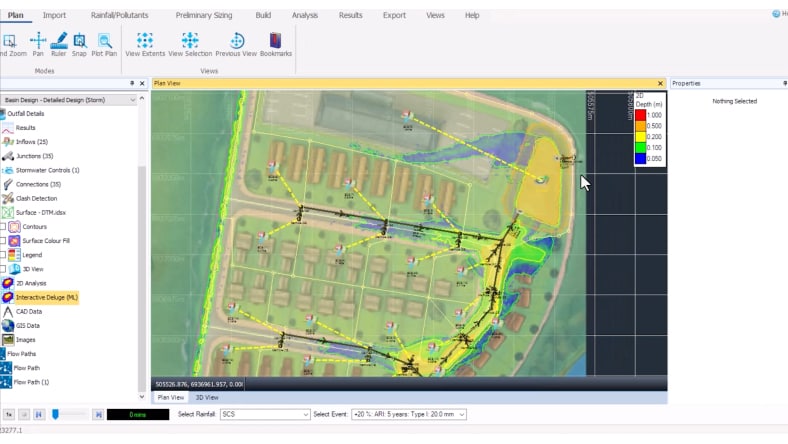The image size is (788, 444).
Task: Toggle the 3D View checkbox
Action: (3, 269)
